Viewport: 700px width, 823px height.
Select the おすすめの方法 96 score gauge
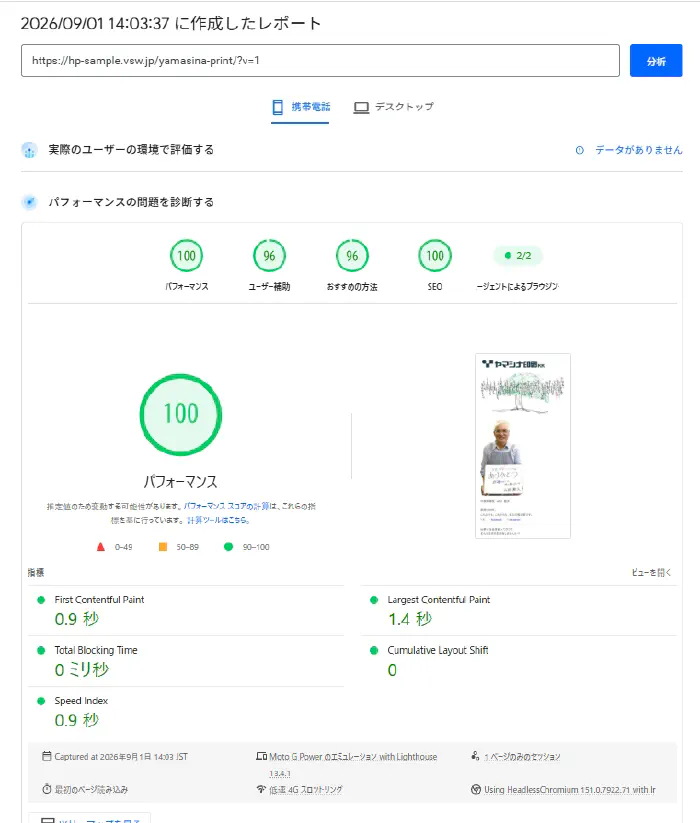pos(352,256)
